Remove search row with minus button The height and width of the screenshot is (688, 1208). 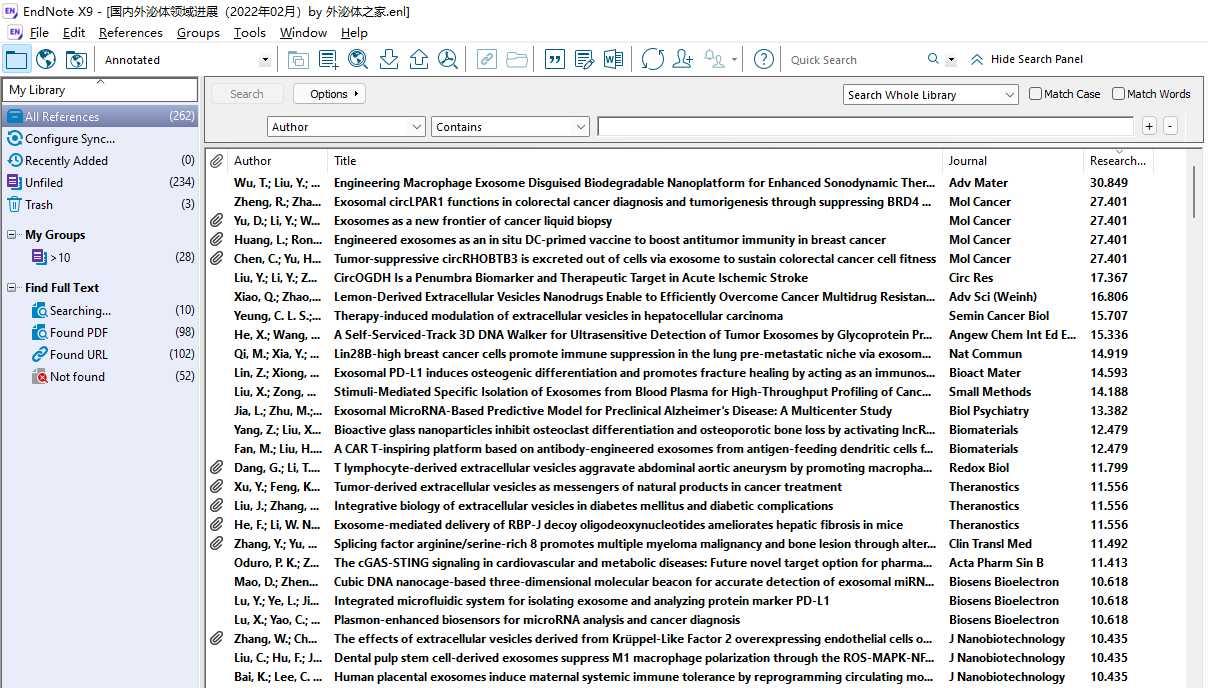pos(1170,127)
